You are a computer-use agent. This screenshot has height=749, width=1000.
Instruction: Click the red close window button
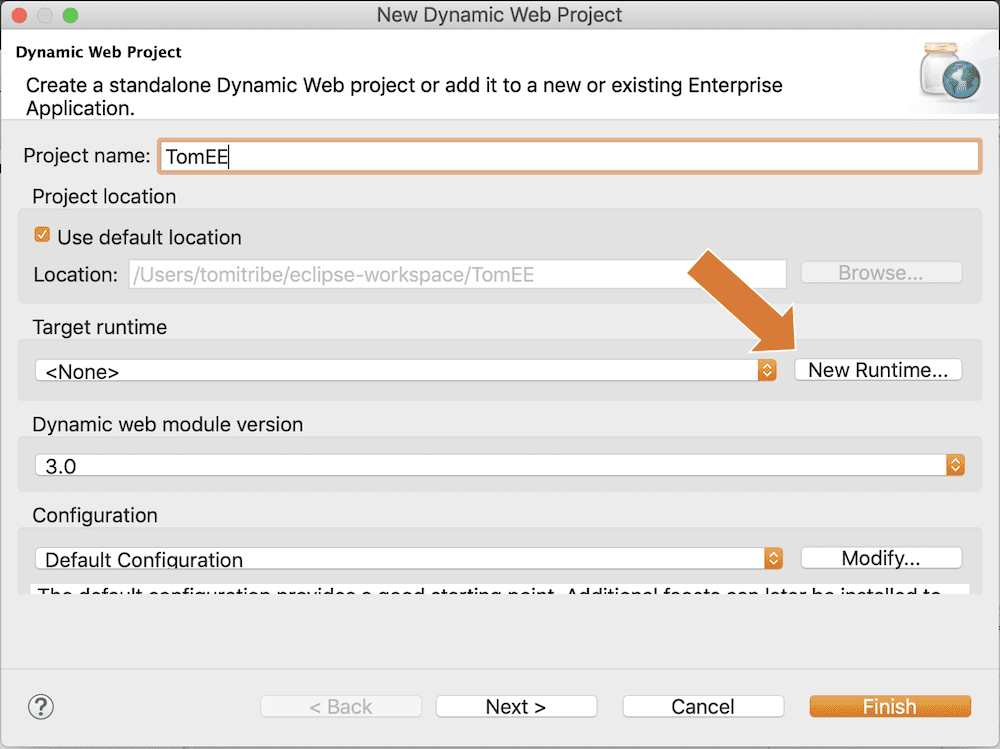tap(19, 15)
